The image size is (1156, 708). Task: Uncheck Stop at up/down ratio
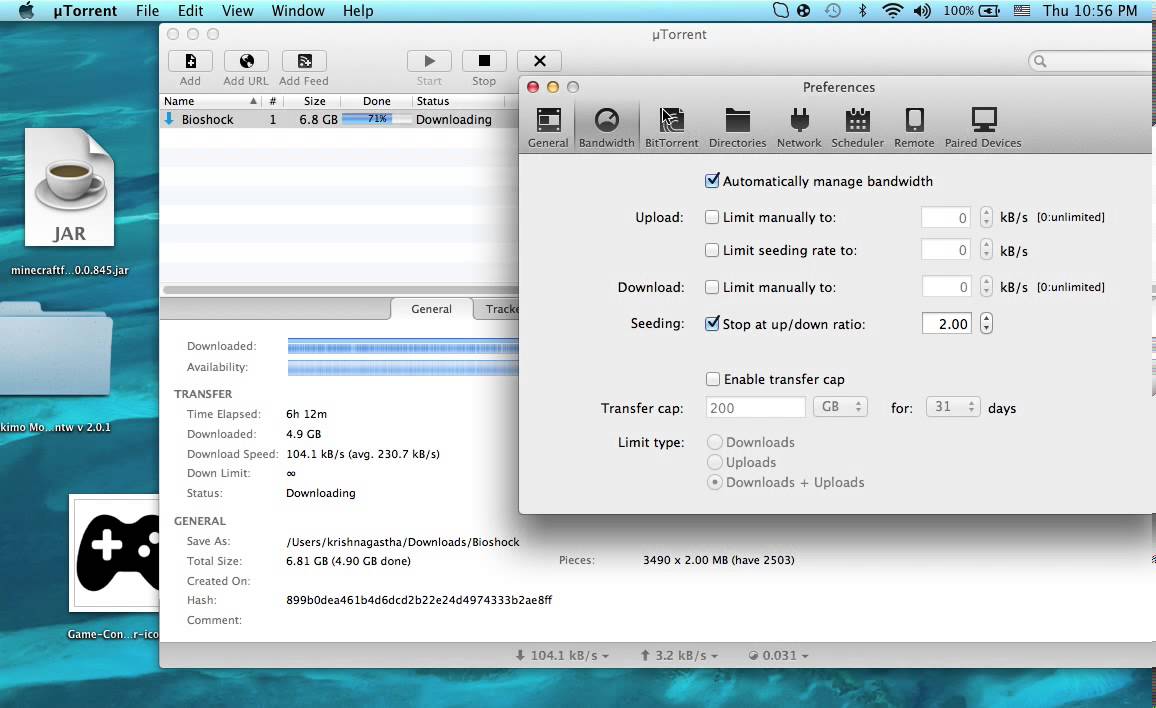[712, 323]
